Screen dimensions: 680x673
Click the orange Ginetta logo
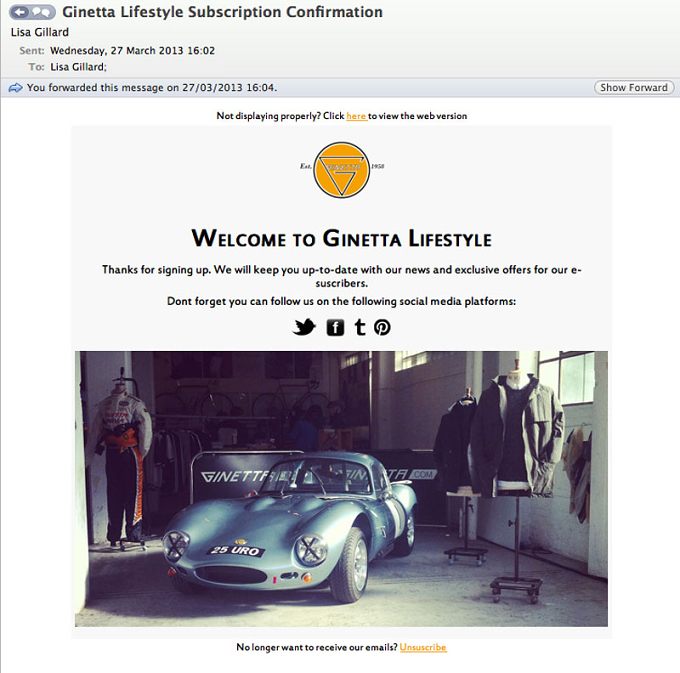(342, 170)
